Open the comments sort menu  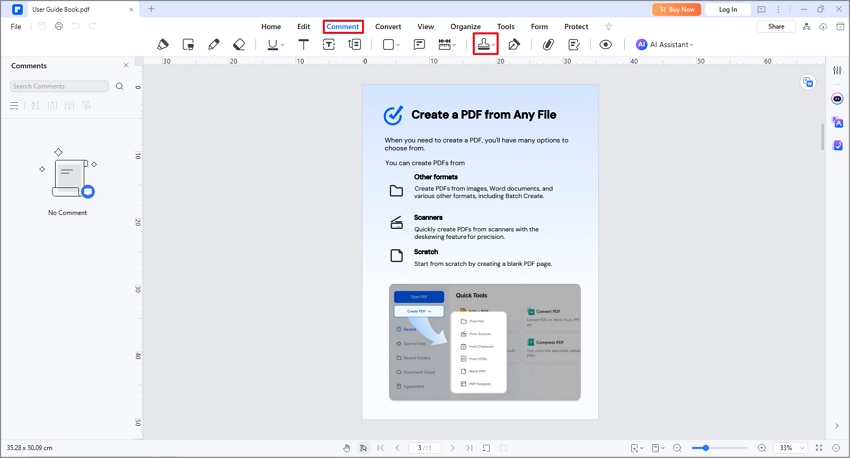tap(14, 106)
